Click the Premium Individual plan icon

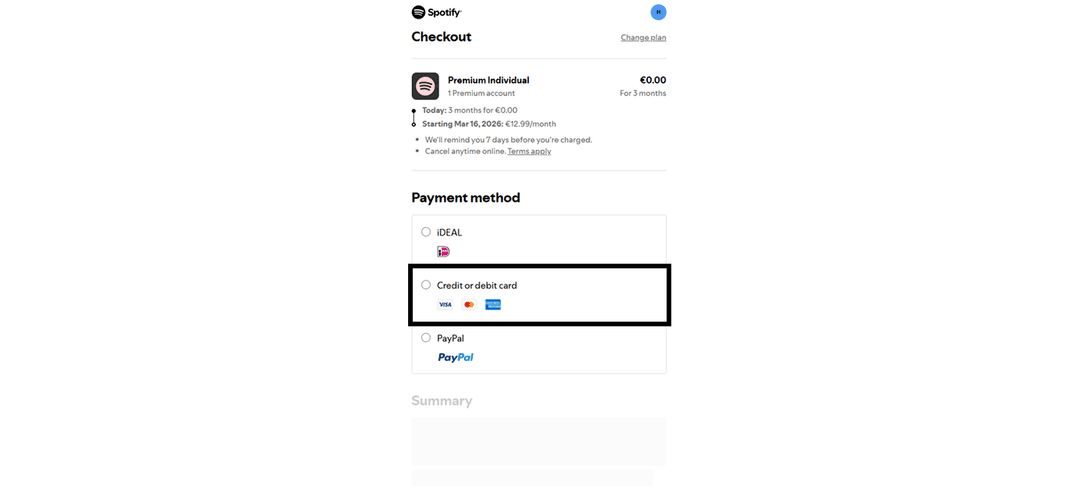tap(425, 86)
